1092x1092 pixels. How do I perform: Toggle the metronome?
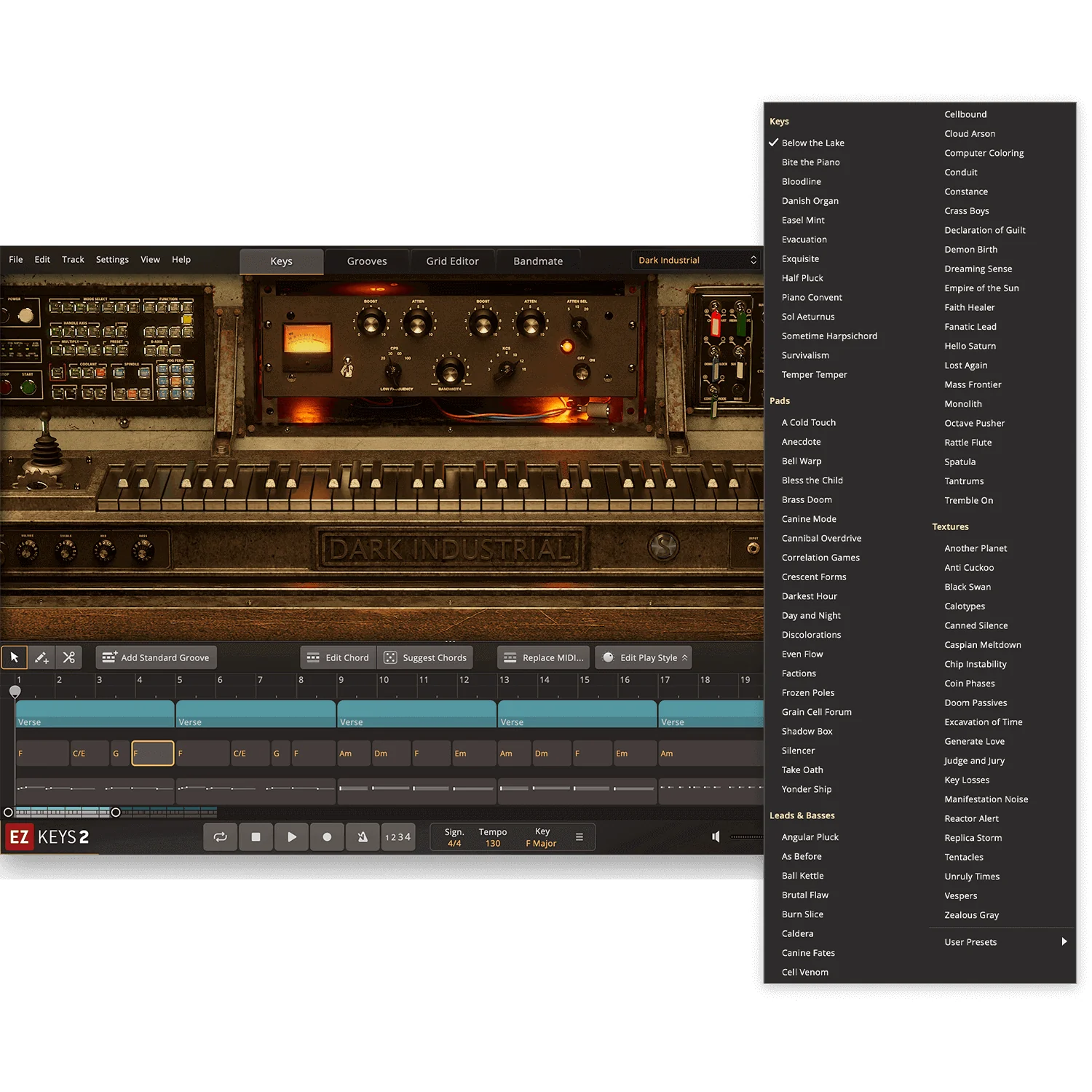click(363, 837)
